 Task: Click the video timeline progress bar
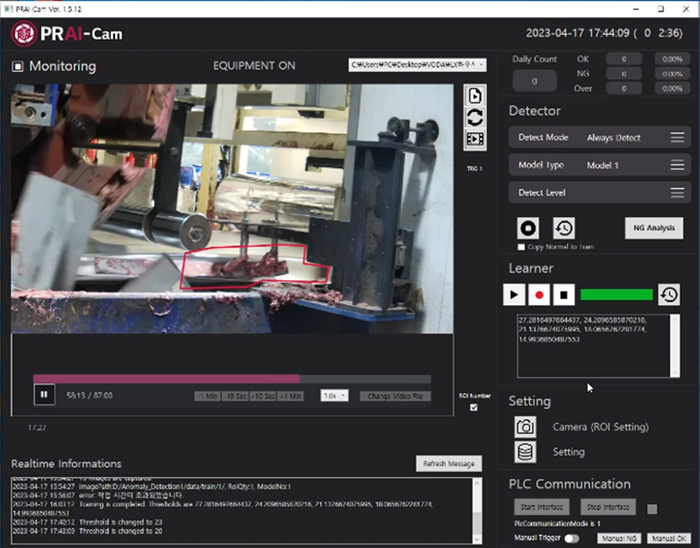coord(232,379)
